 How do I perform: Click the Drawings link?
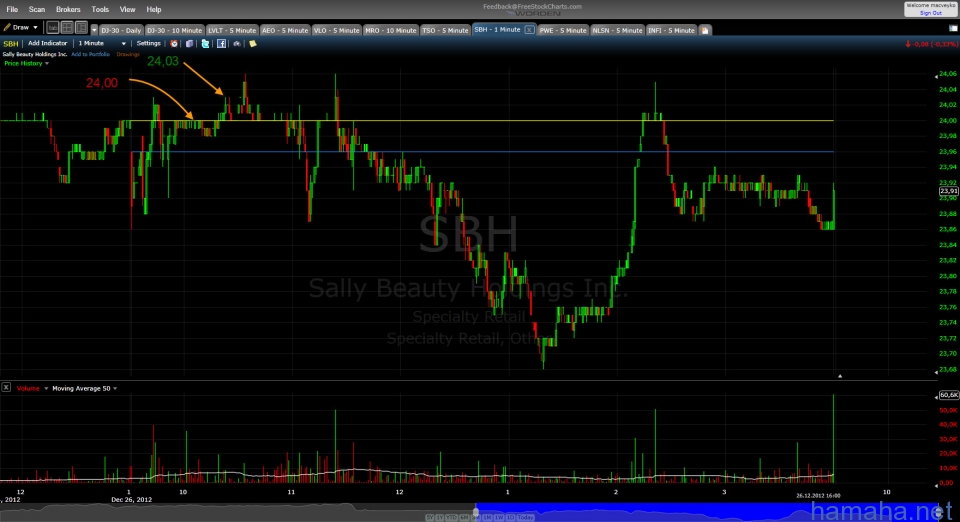(x=128, y=54)
